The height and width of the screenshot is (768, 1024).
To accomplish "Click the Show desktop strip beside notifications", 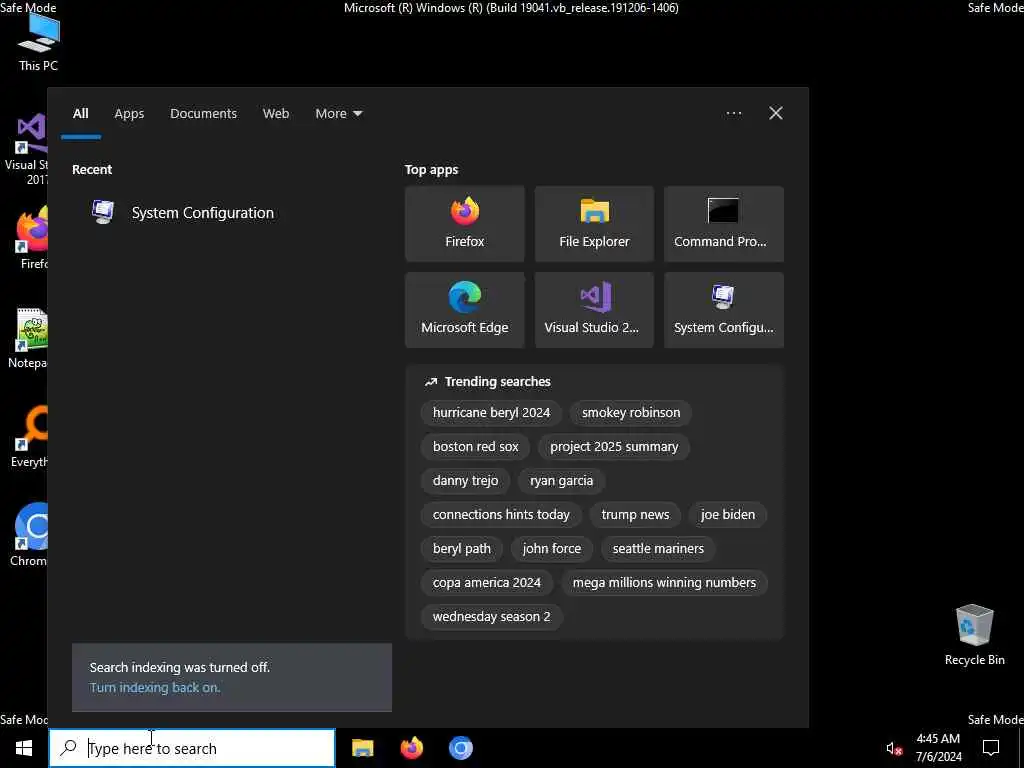I will pos(1021,748).
